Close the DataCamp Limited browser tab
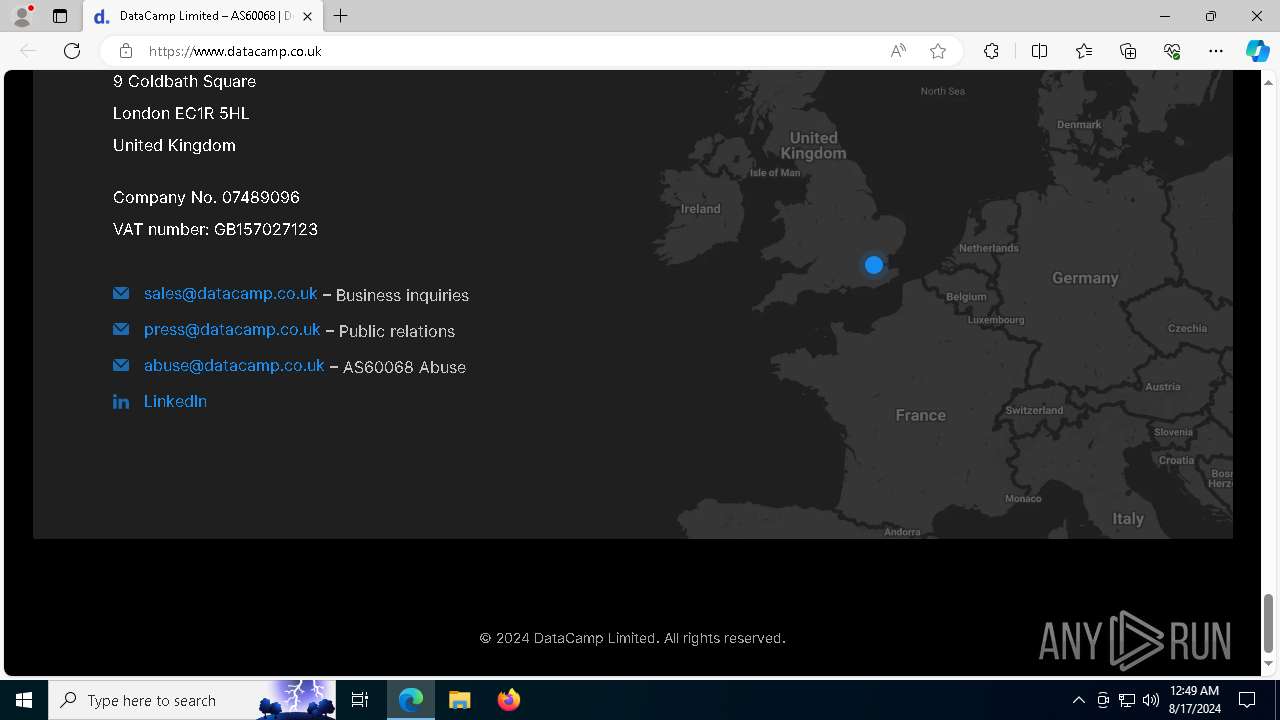Viewport: 1280px width, 720px height. click(308, 16)
